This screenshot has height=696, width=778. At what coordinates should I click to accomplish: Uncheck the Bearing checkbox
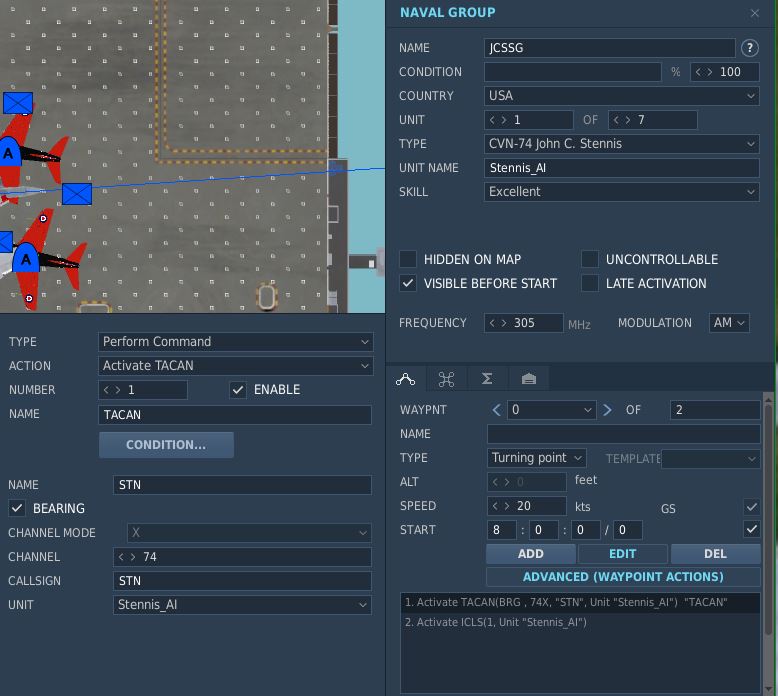point(17,508)
